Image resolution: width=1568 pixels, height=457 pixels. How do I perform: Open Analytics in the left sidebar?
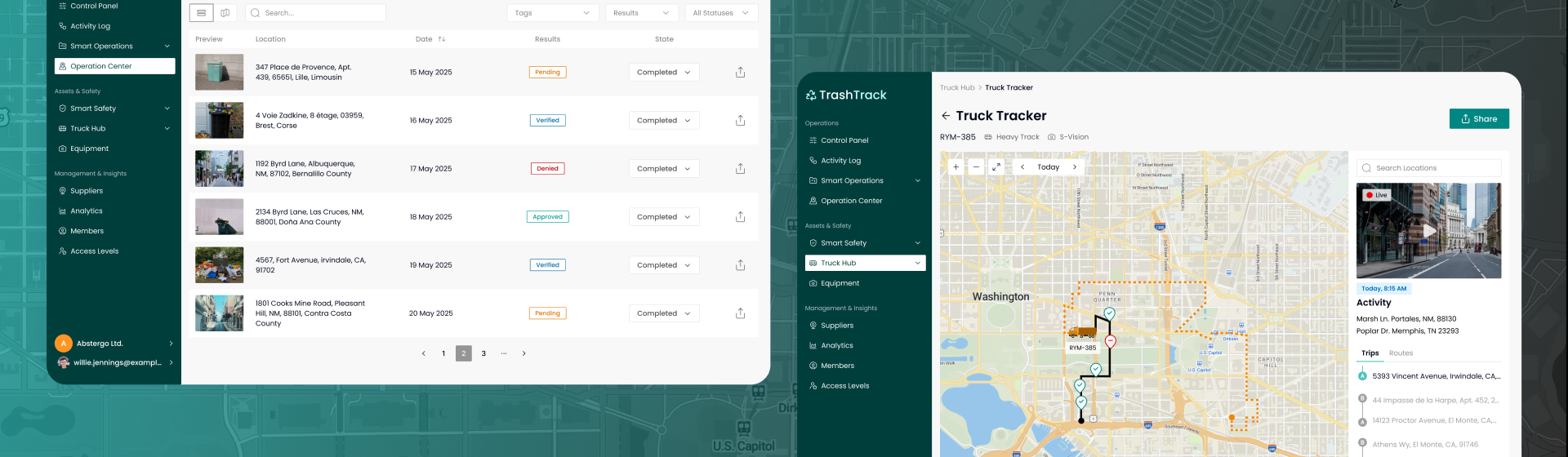coord(87,211)
